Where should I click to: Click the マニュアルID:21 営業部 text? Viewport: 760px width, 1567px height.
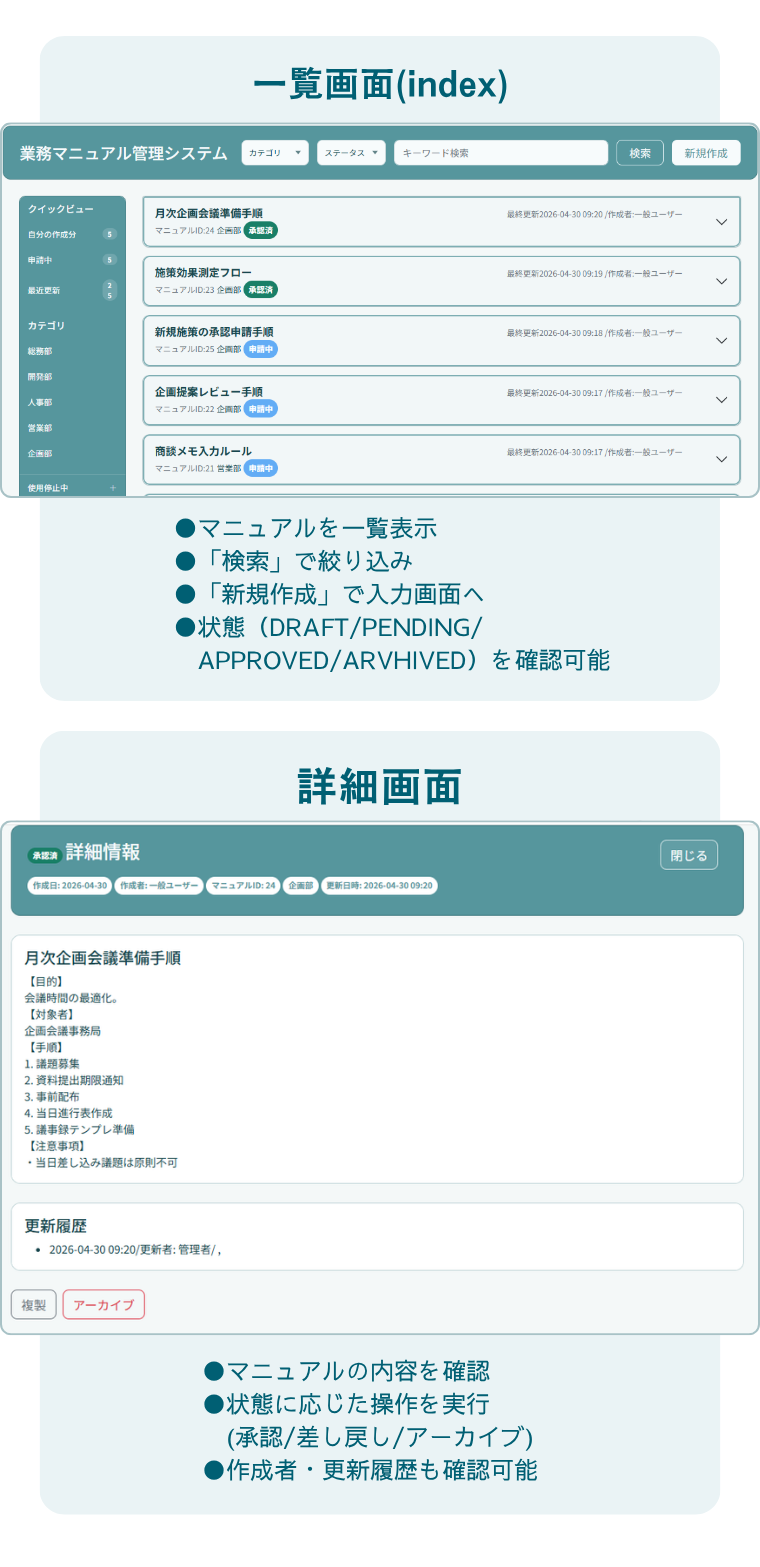pos(198,468)
